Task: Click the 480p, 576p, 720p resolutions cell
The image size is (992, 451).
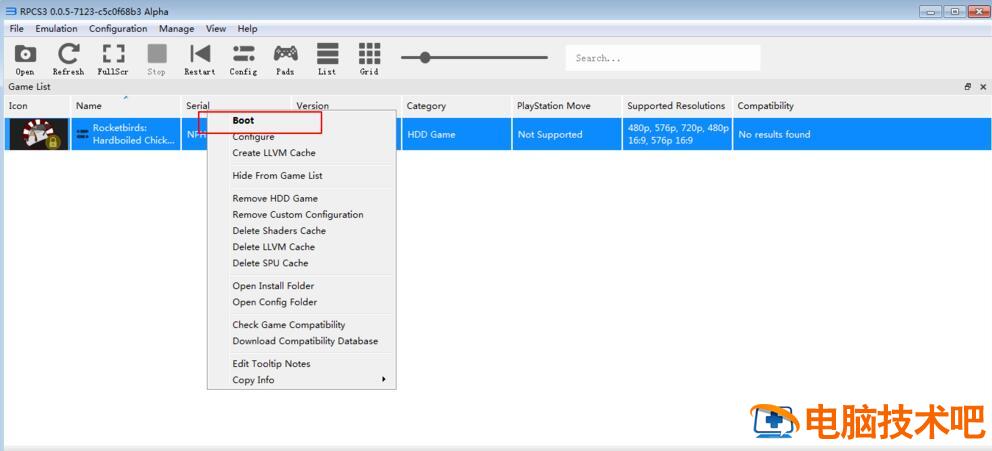Action: [x=677, y=134]
